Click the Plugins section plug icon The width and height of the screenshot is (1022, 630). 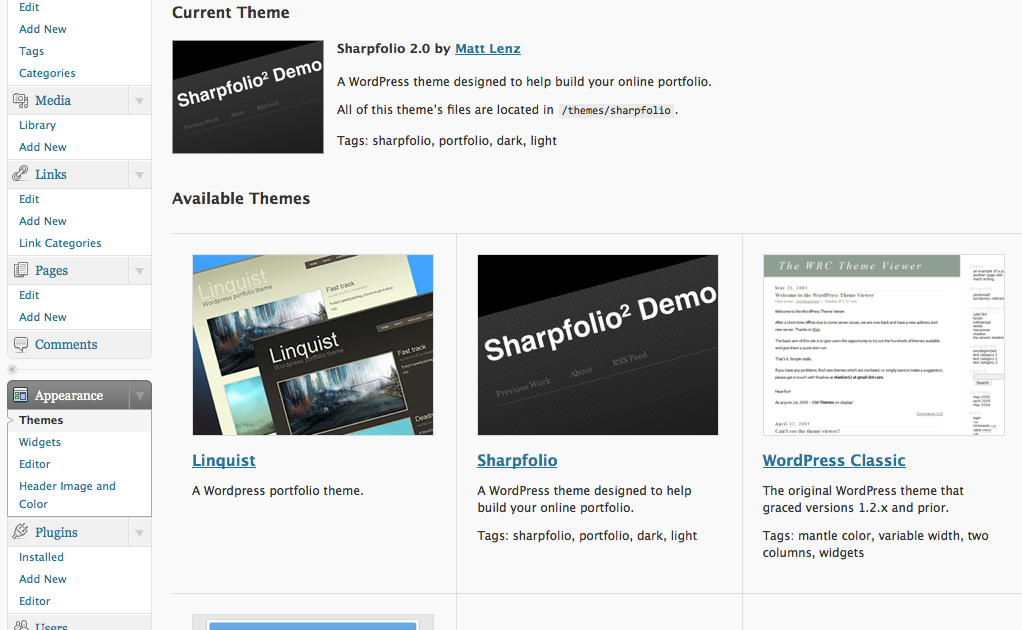(x=21, y=532)
